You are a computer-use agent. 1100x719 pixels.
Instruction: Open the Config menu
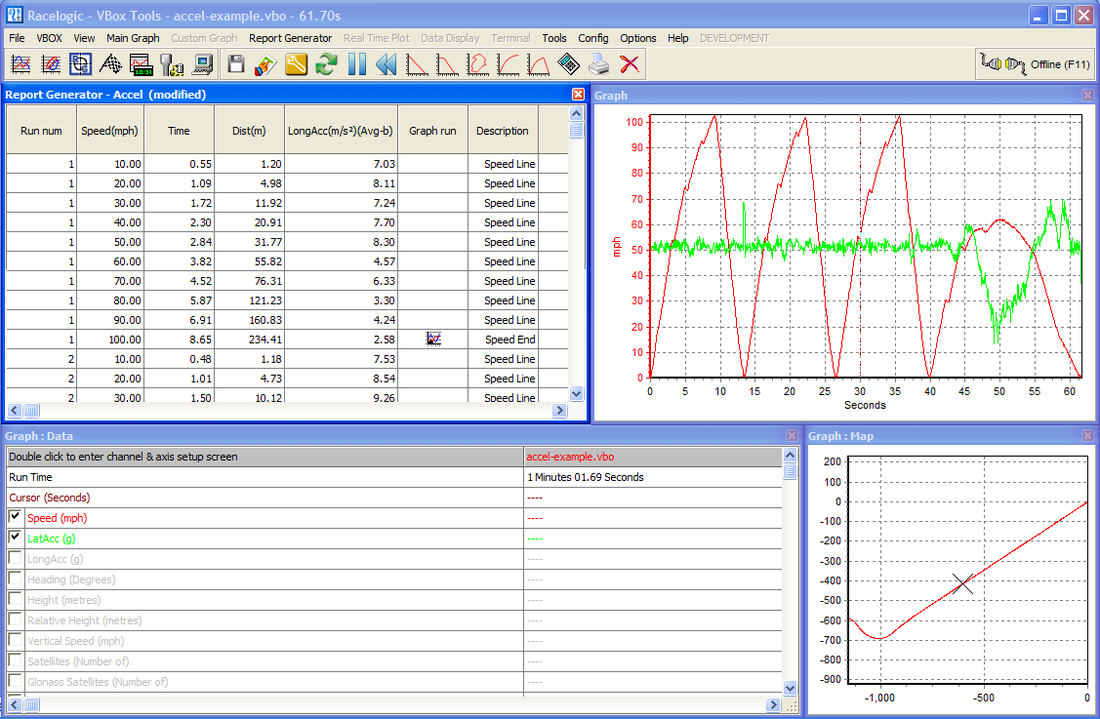click(593, 38)
